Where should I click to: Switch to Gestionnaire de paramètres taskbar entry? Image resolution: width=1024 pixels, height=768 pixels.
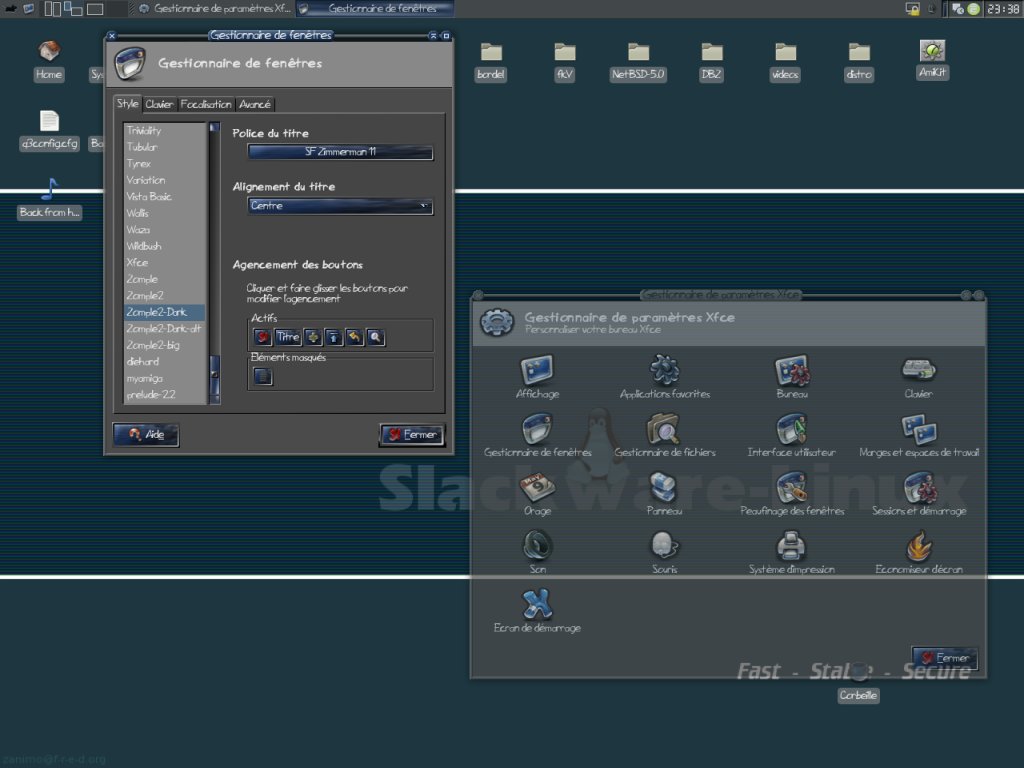coord(214,8)
